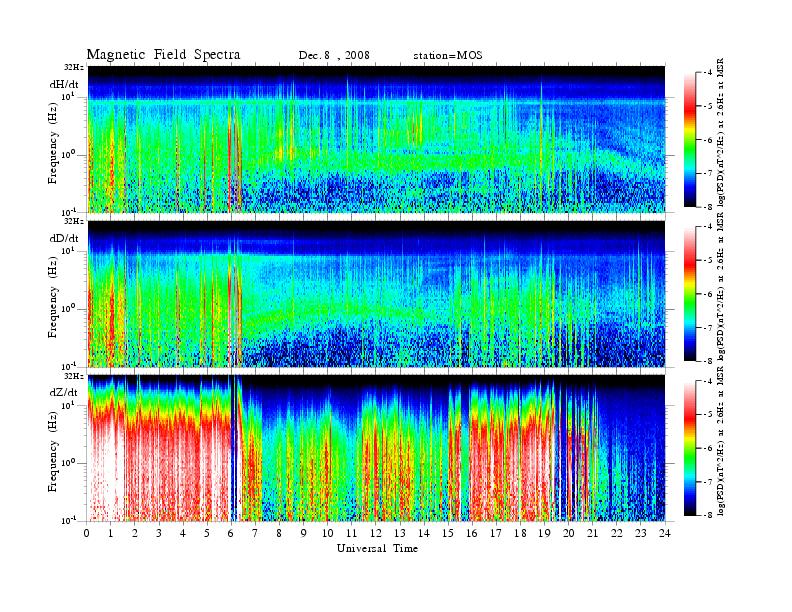
Task: Click the "32Hz" label above the dH/dt panel
Action: click(73, 67)
